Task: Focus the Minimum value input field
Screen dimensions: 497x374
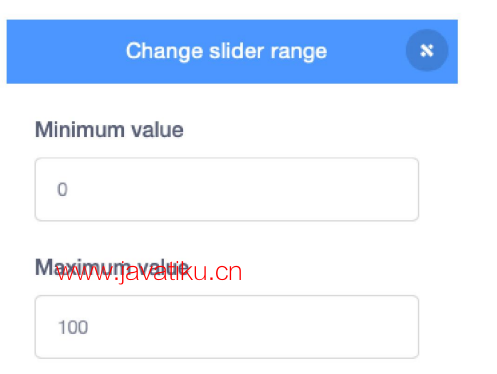Action: pyautogui.click(x=227, y=189)
